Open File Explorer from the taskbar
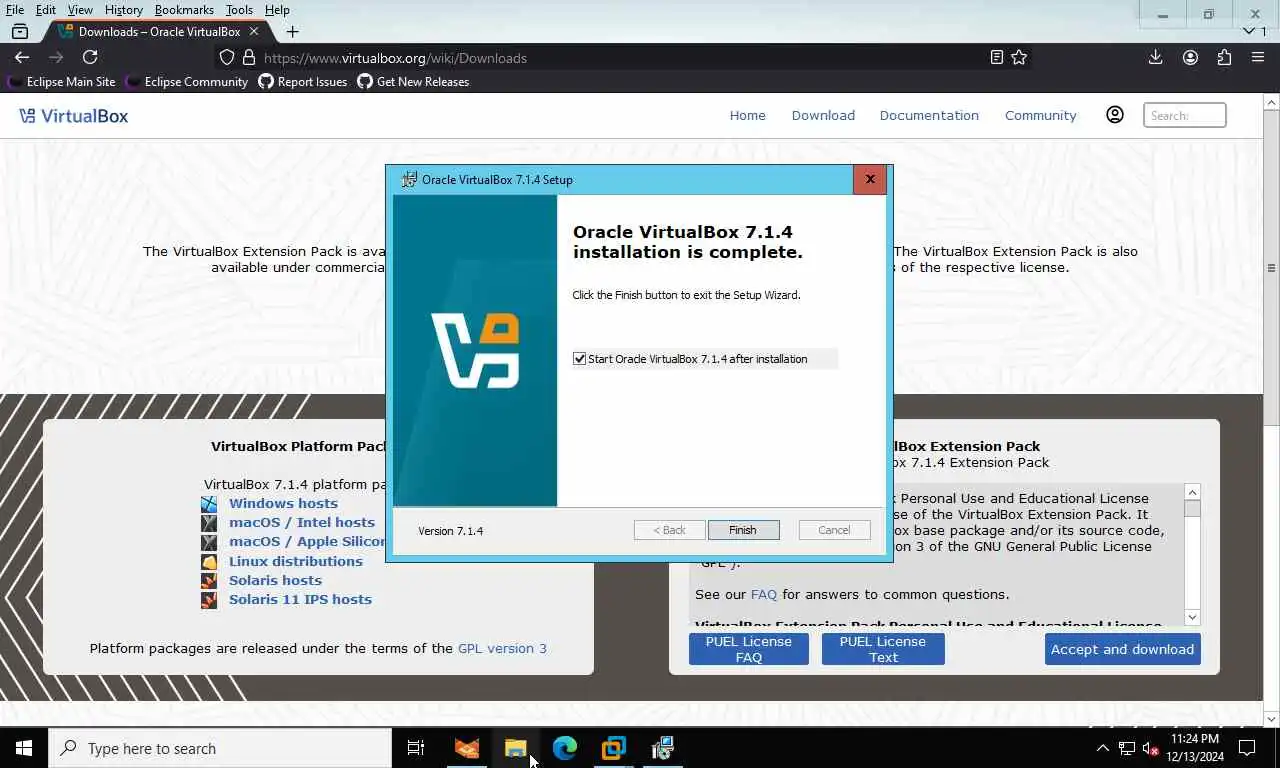 (516, 748)
